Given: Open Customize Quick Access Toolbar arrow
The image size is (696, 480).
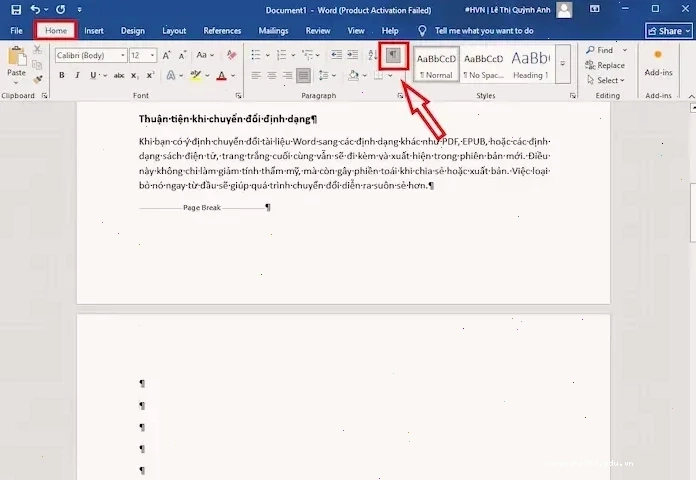Looking at the screenshot, I should (79, 9).
